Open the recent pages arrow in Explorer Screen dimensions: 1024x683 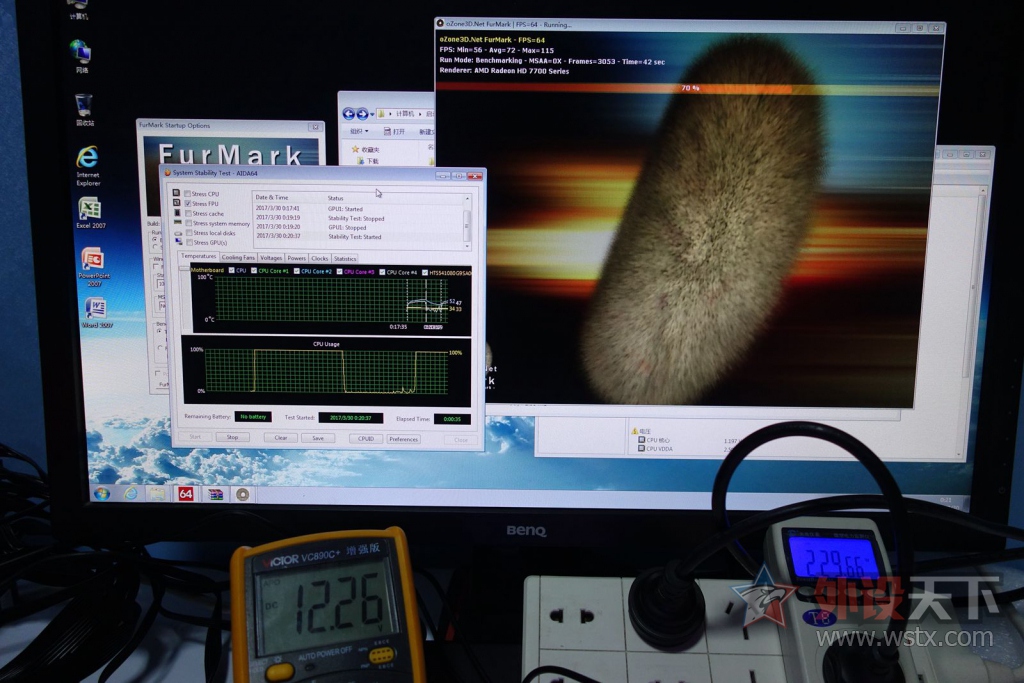pos(372,115)
